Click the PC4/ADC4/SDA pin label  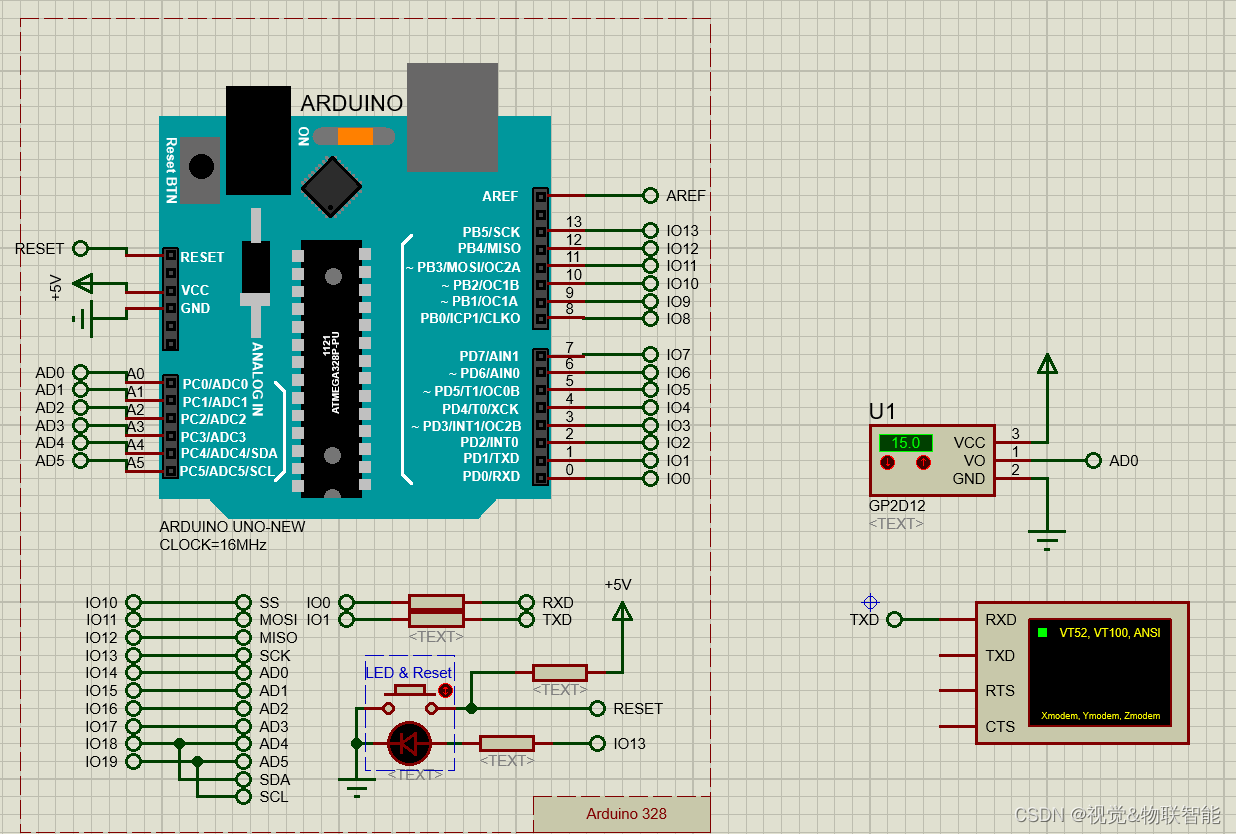pyautogui.click(x=229, y=454)
